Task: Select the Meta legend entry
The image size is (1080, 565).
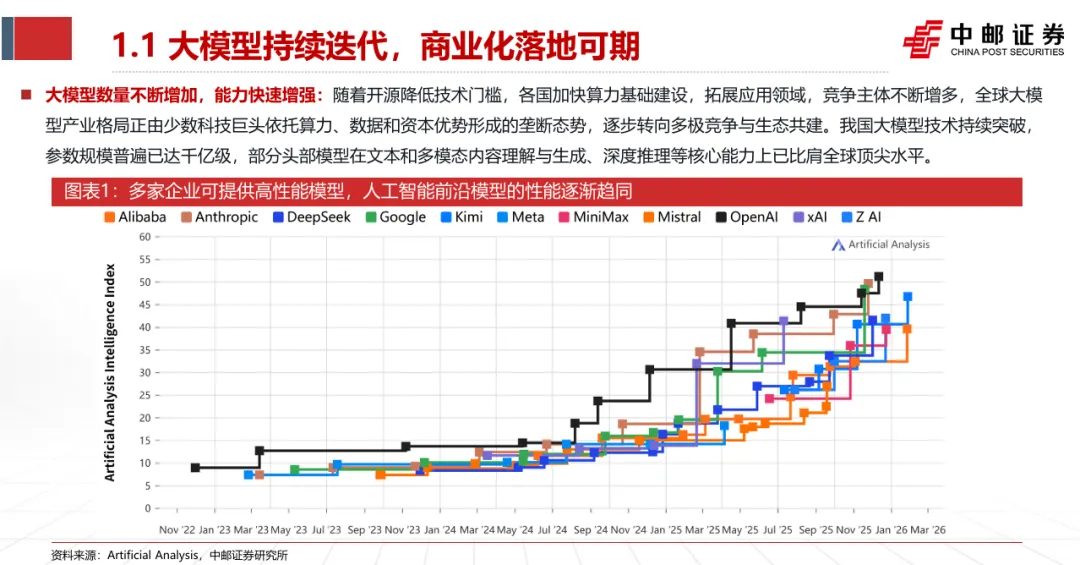Action: 521,217
